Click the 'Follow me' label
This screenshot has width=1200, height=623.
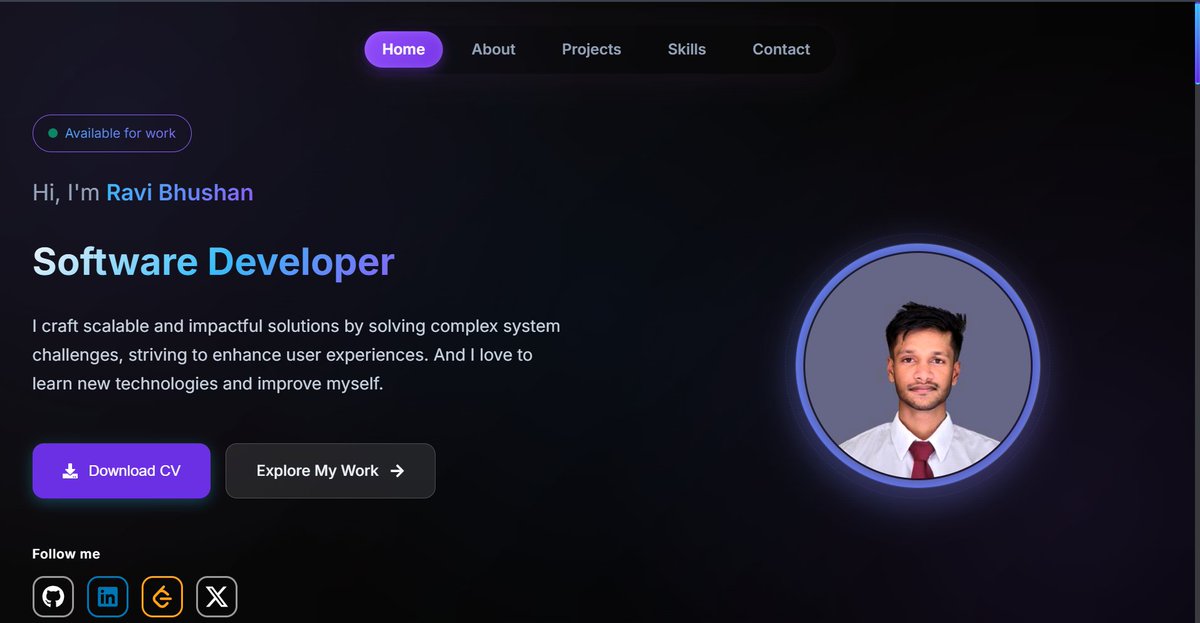coord(66,554)
